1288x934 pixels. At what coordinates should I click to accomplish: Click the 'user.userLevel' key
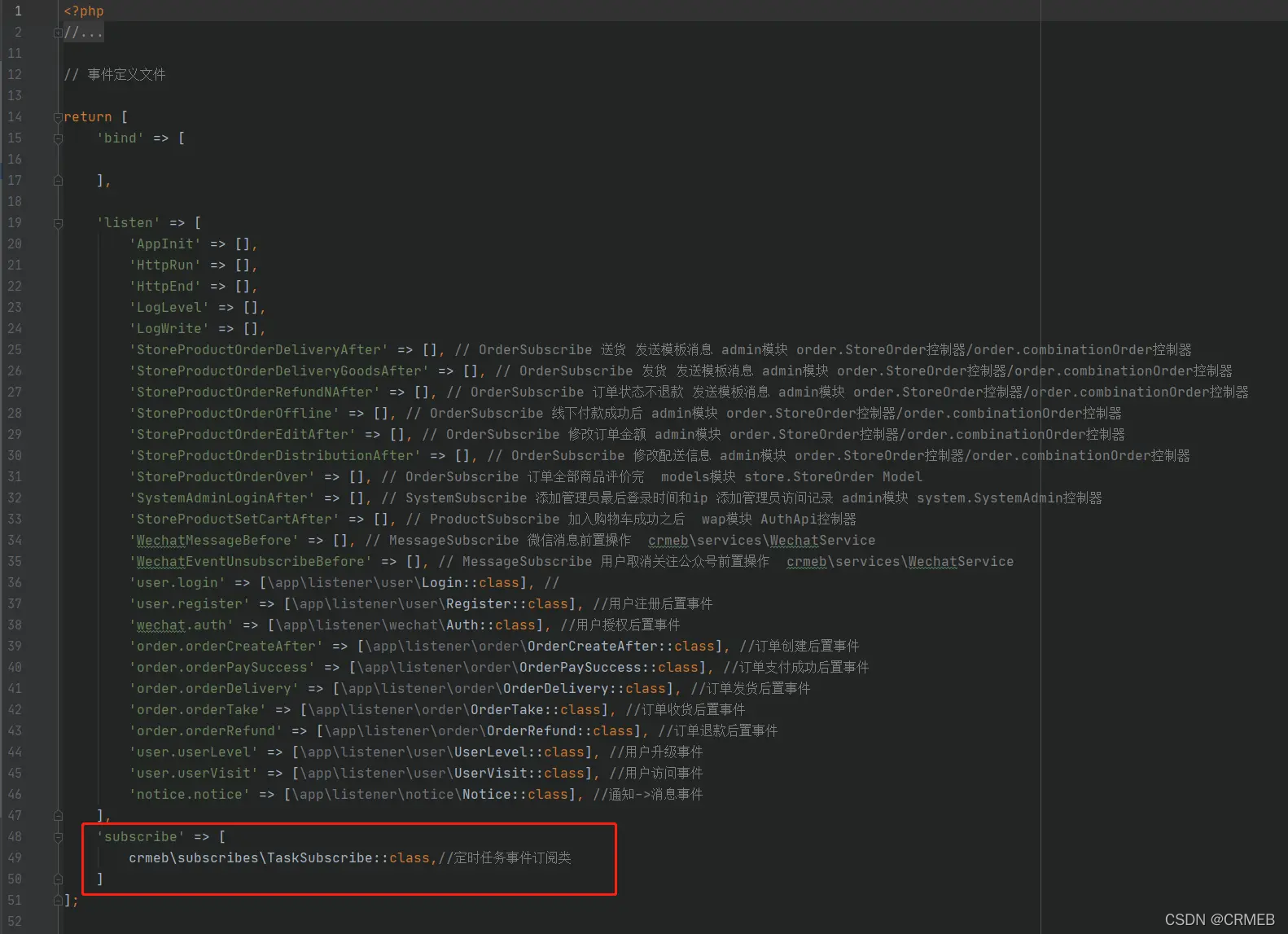coord(194,752)
